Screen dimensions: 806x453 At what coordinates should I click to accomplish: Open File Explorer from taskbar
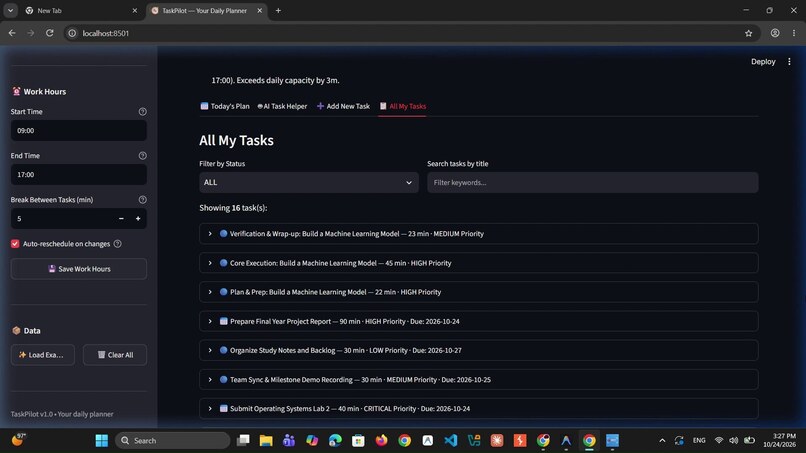266,441
